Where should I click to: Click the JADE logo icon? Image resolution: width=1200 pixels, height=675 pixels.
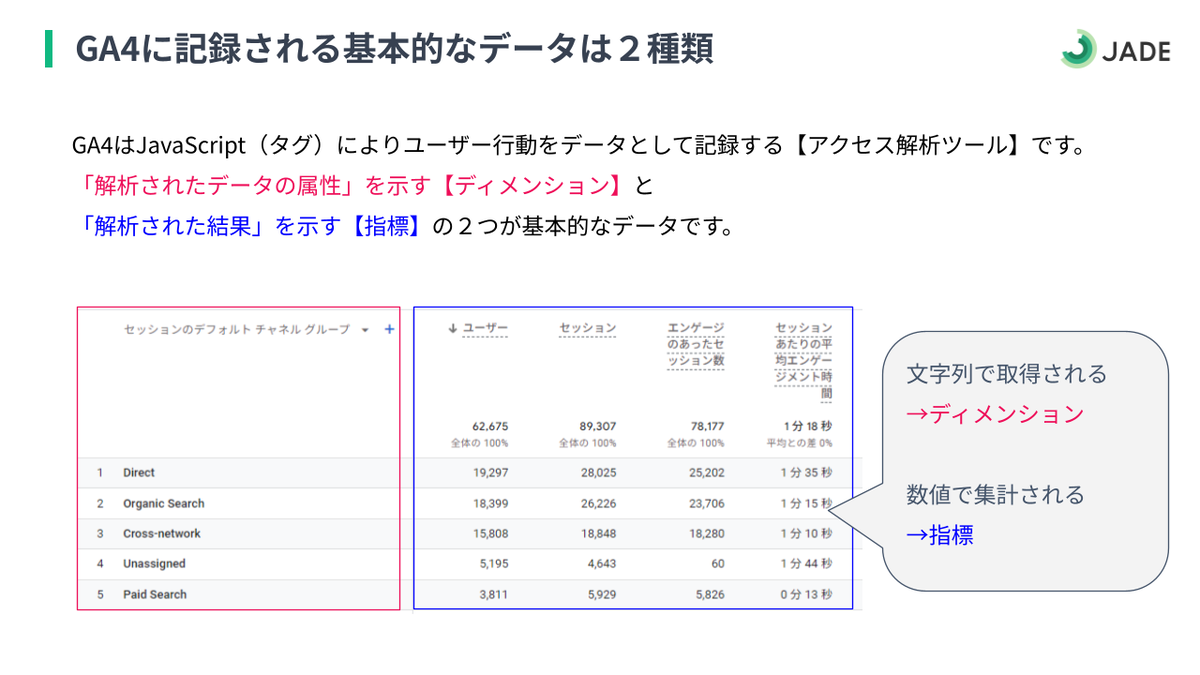tap(1078, 49)
